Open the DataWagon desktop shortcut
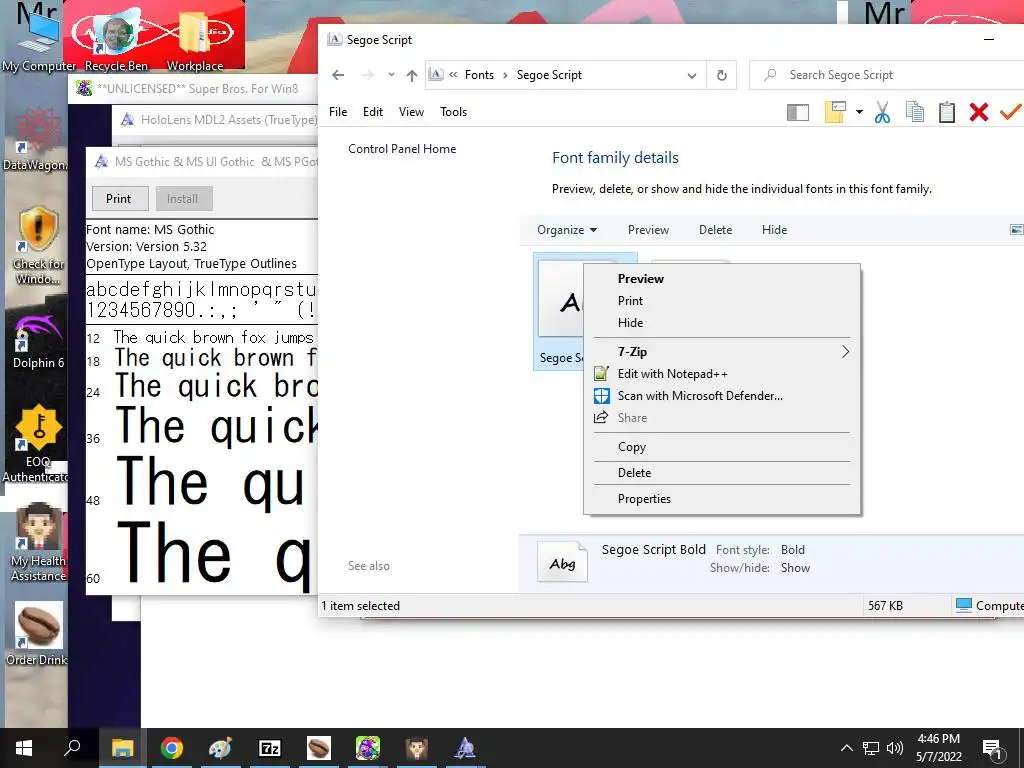Viewport: 1024px width, 768px height. pos(37,139)
